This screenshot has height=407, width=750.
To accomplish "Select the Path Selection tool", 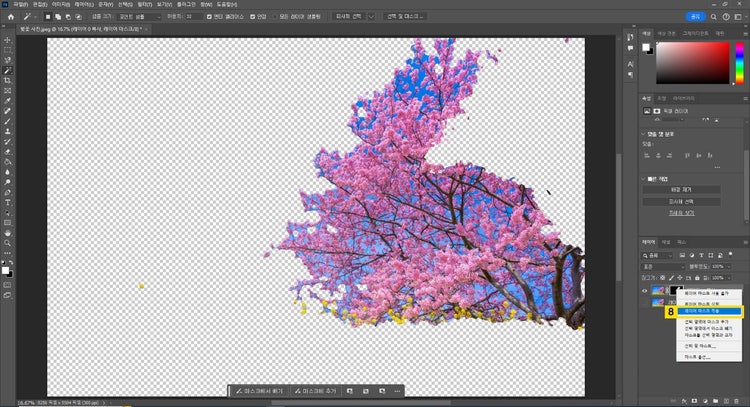I will point(8,213).
